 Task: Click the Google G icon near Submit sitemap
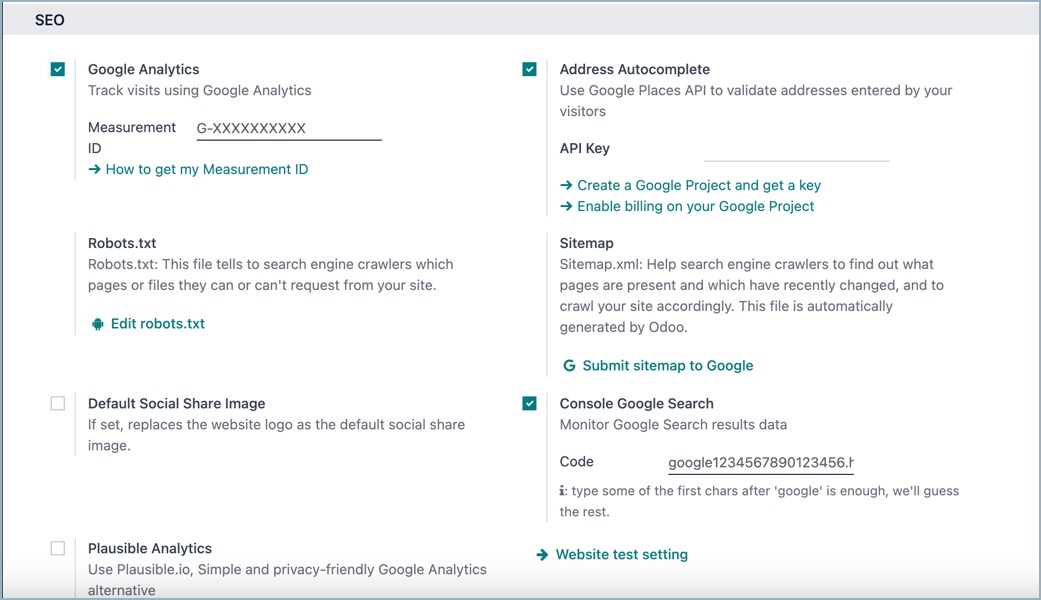click(x=567, y=366)
